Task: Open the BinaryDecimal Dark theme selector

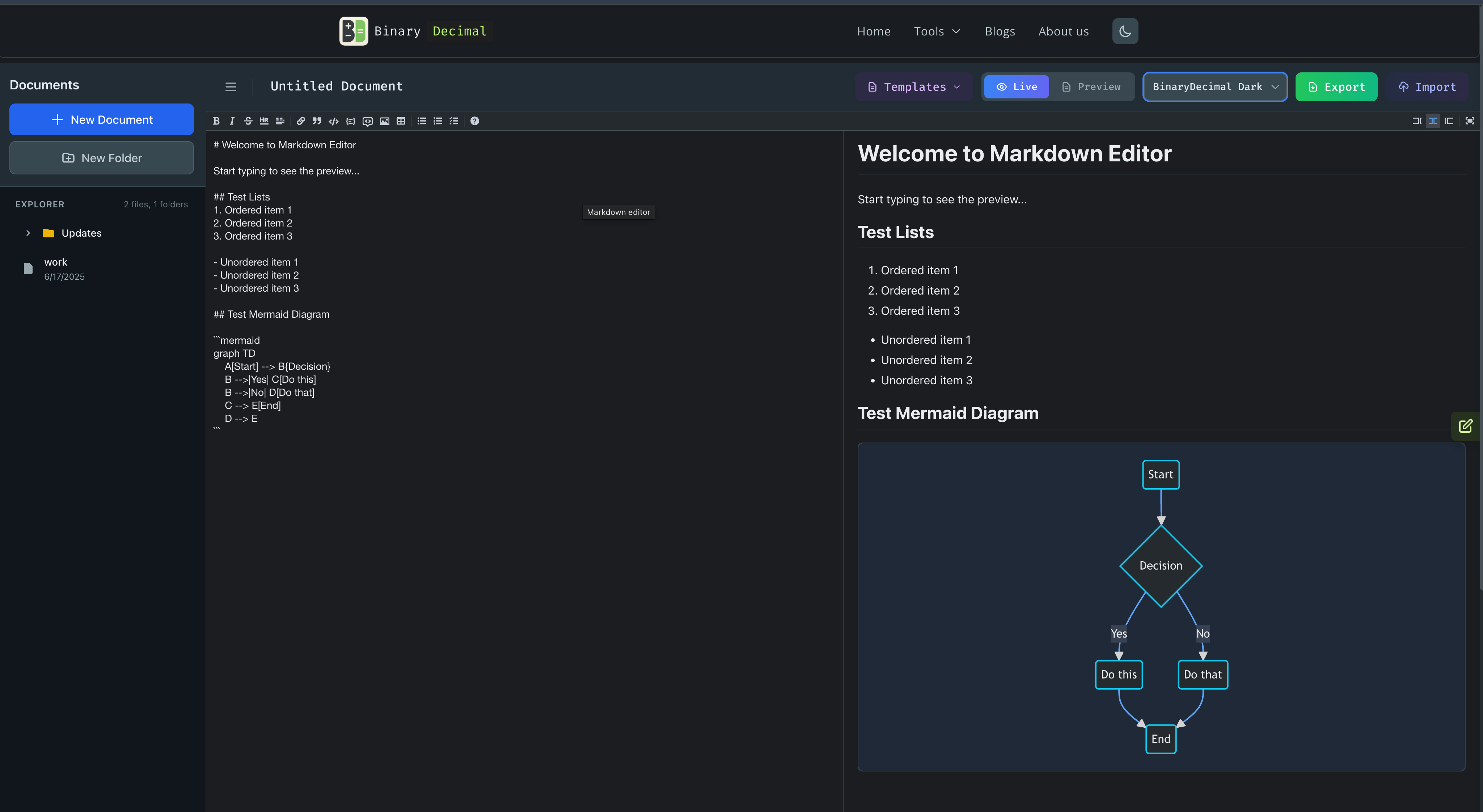Action: pyautogui.click(x=1215, y=87)
